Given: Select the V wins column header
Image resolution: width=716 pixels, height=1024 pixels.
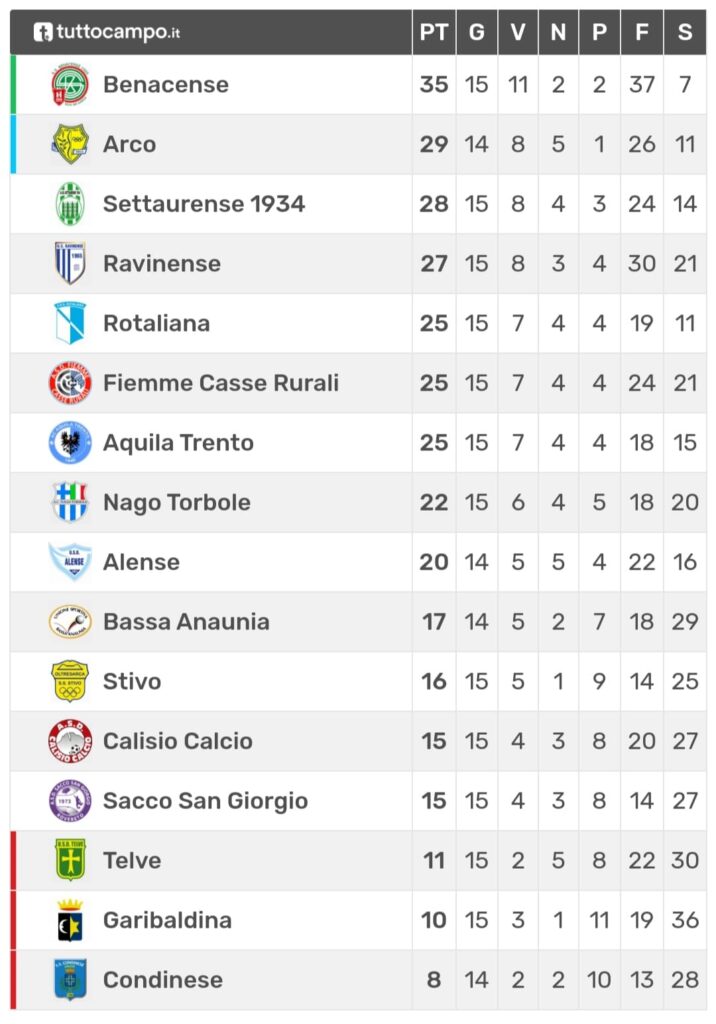Looking at the screenshot, I should click(x=518, y=32).
